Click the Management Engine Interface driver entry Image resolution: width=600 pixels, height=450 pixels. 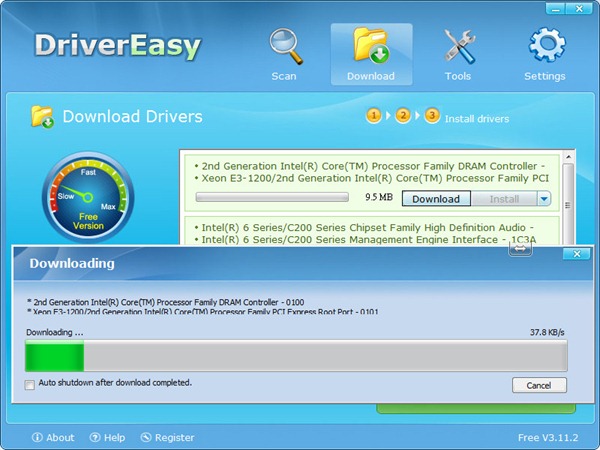point(365,240)
